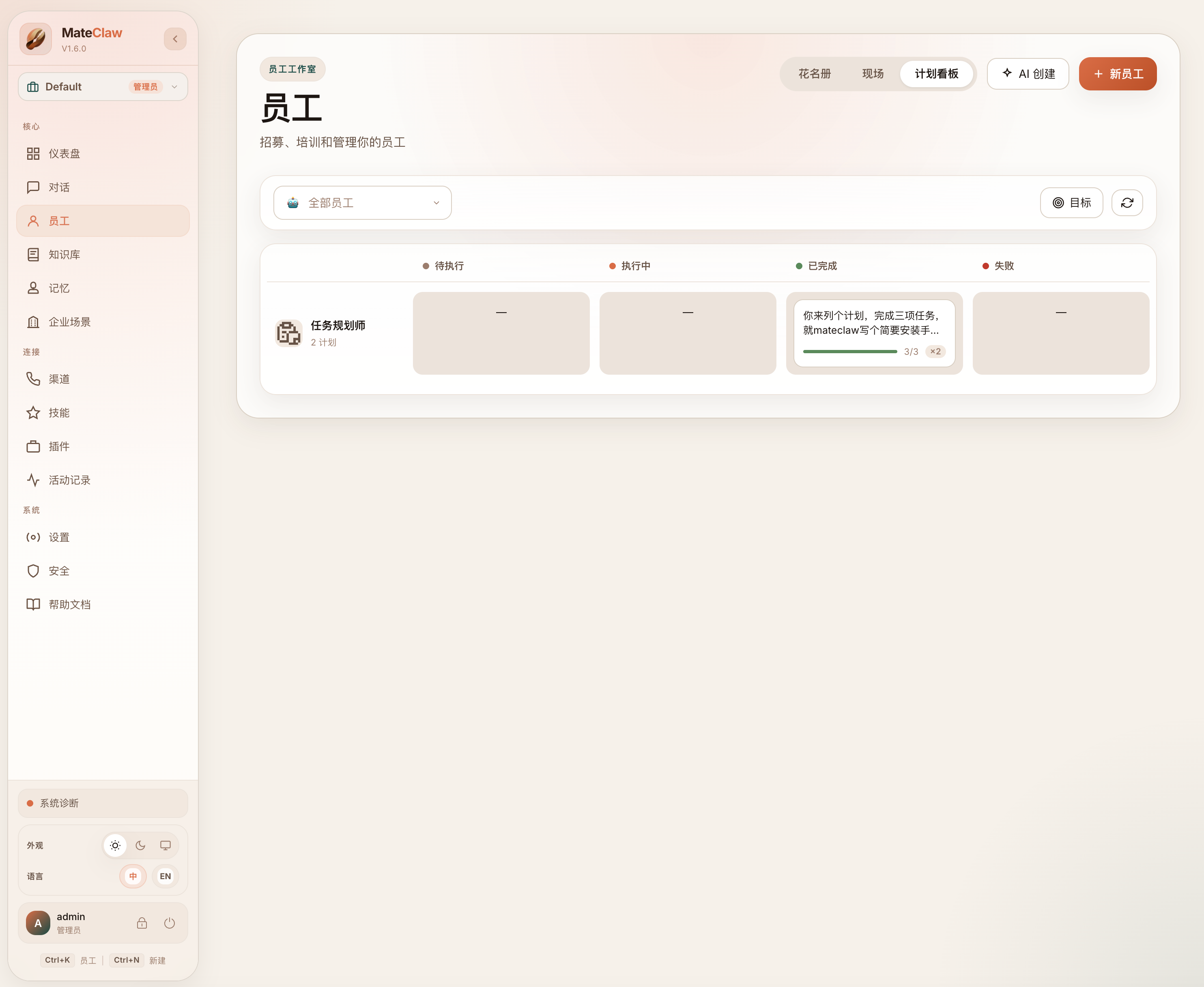Screen dimensions: 1204x987
Task: Collapse the sidebar with the chevron button
Action: click(x=175, y=39)
